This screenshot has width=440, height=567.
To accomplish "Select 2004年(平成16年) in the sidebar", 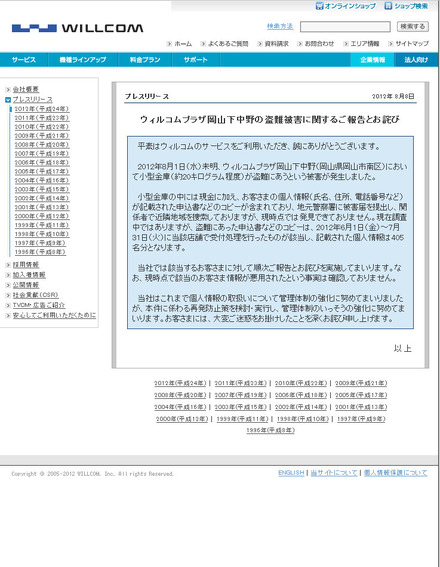I will [x=42, y=180].
